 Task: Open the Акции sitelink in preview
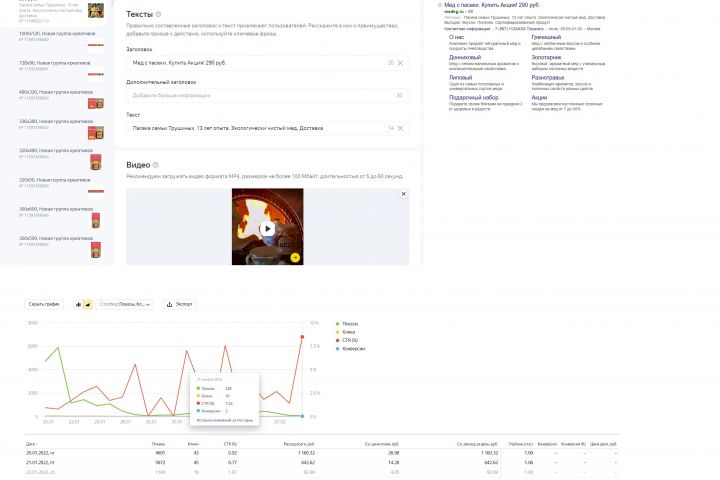point(539,97)
